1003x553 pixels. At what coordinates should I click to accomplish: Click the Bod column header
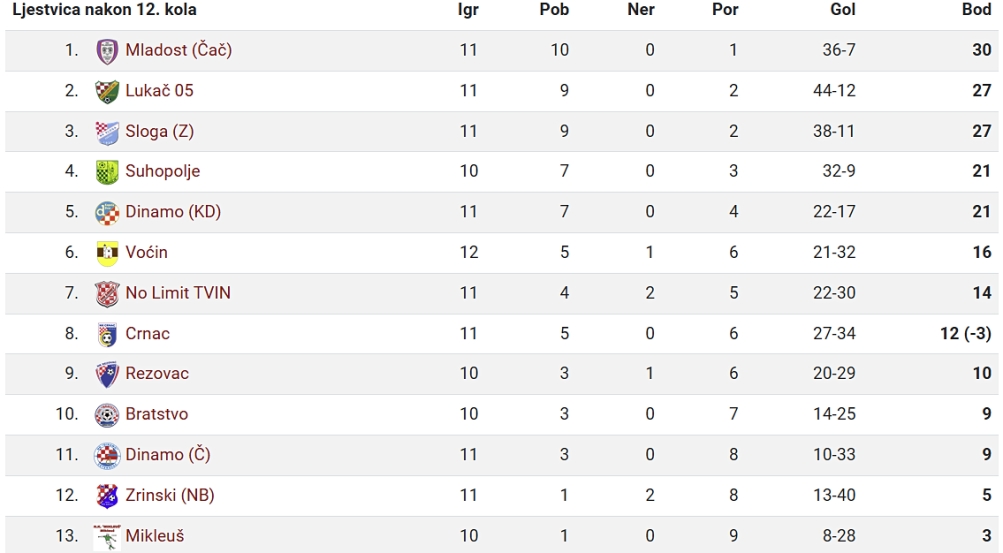976,10
